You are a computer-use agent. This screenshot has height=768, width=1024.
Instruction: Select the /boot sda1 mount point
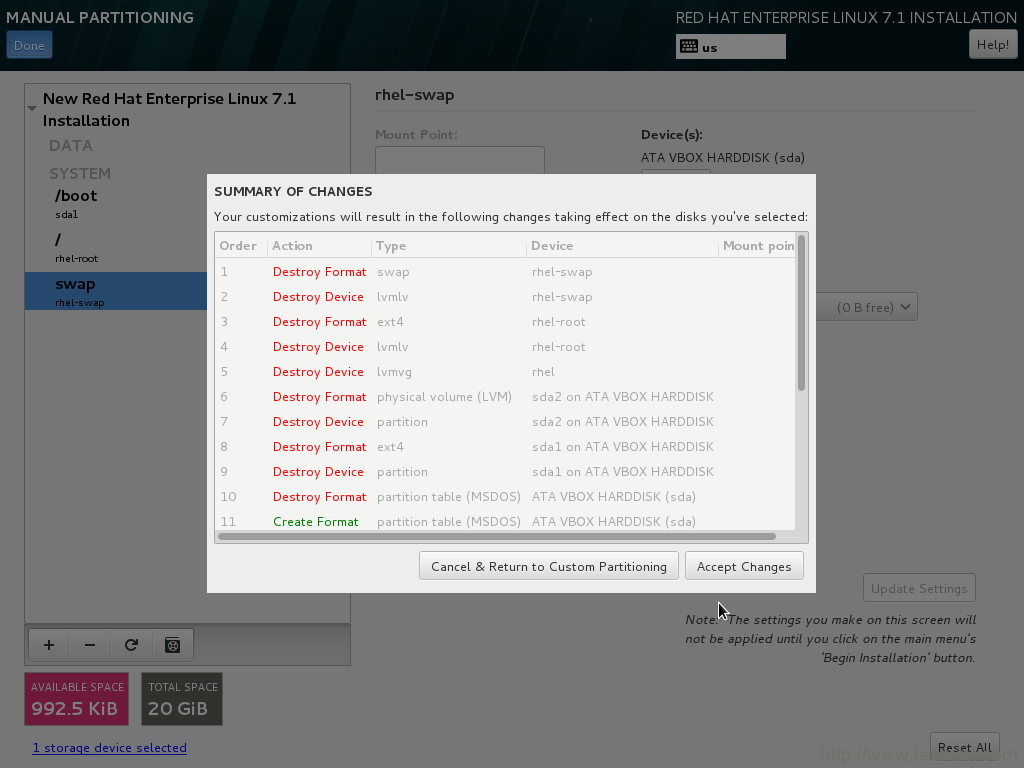[x=116, y=204]
